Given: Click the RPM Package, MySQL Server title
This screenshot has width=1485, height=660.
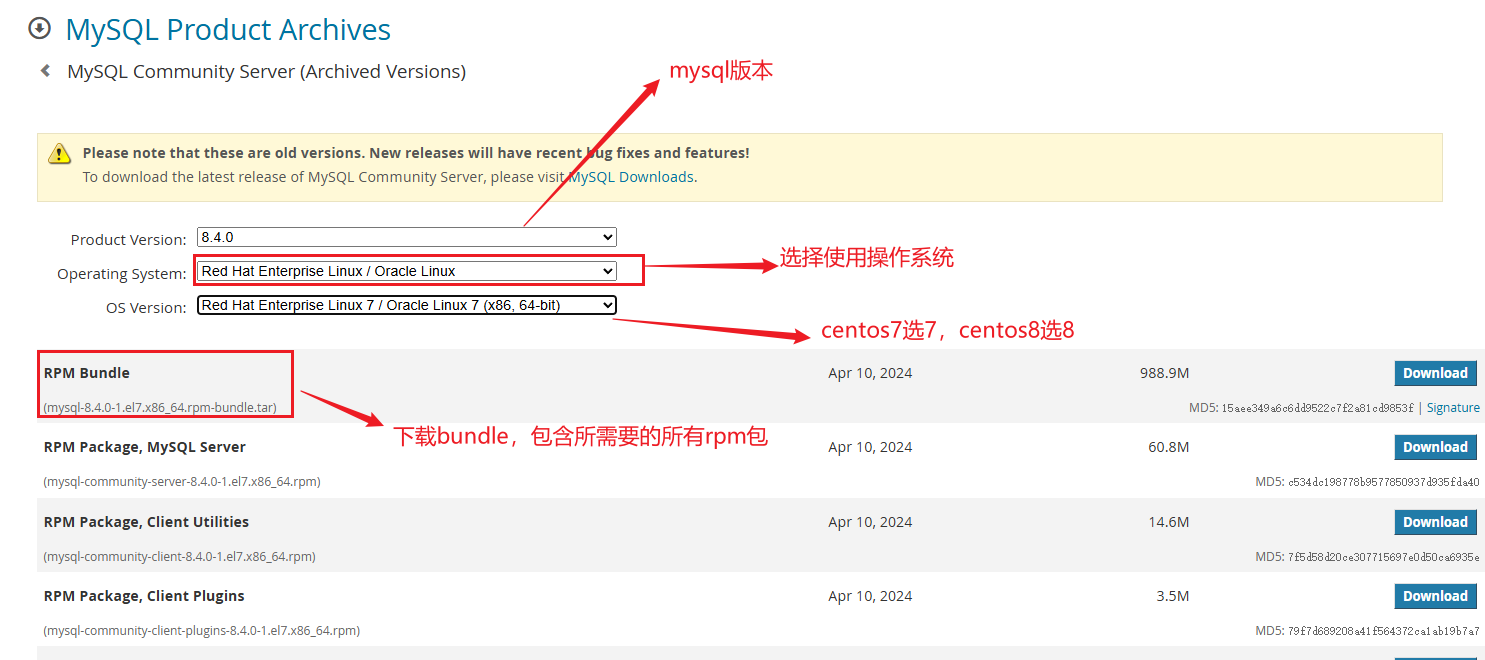Looking at the screenshot, I should pos(145,447).
